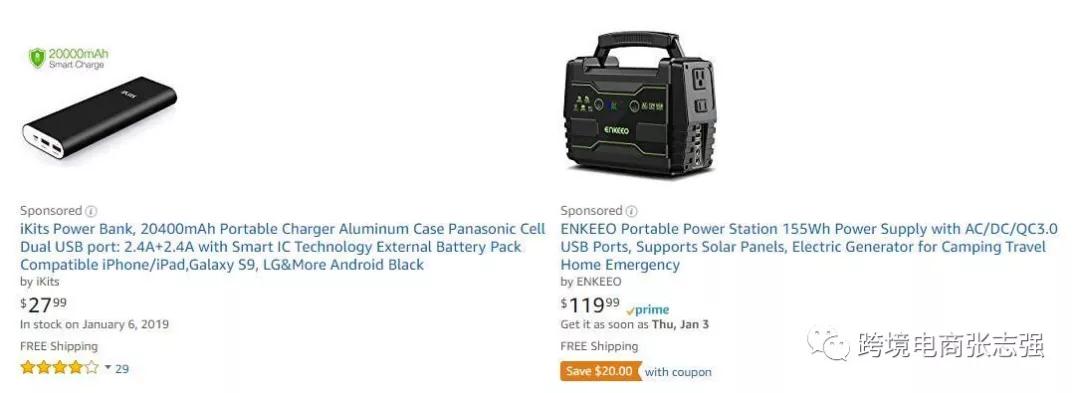
Task: Click the info icon beside left Sponsored label
Action: click(90, 211)
